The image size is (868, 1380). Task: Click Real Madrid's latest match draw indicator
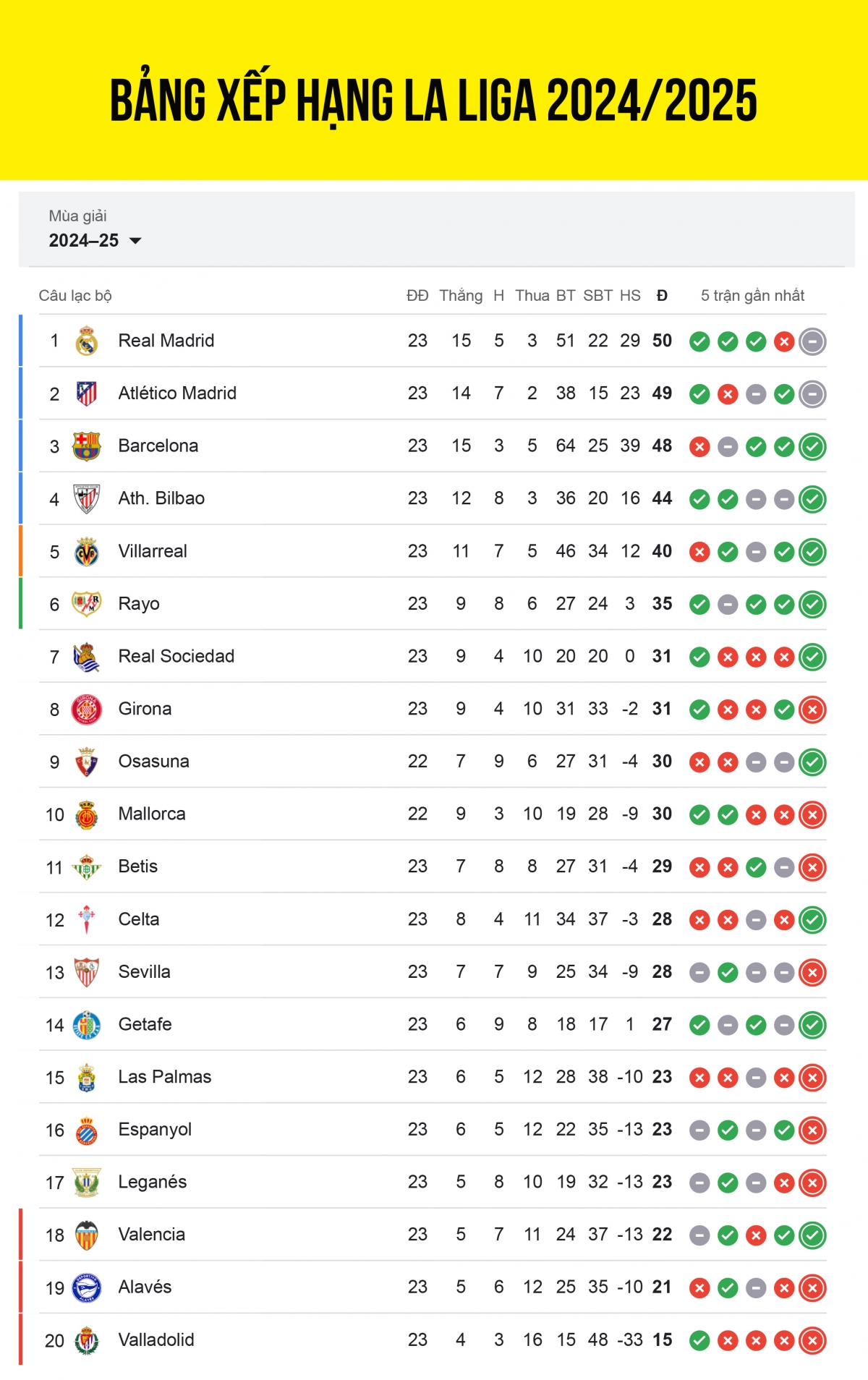click(812, 341)
